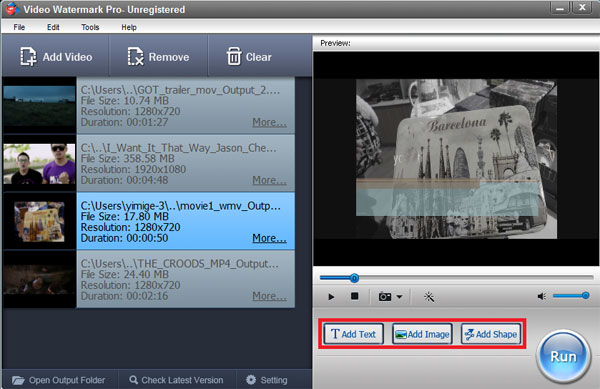Viewport: 600px width, 389px height.
Task: Add Shape watermark
Action: [x=491, y=334]
